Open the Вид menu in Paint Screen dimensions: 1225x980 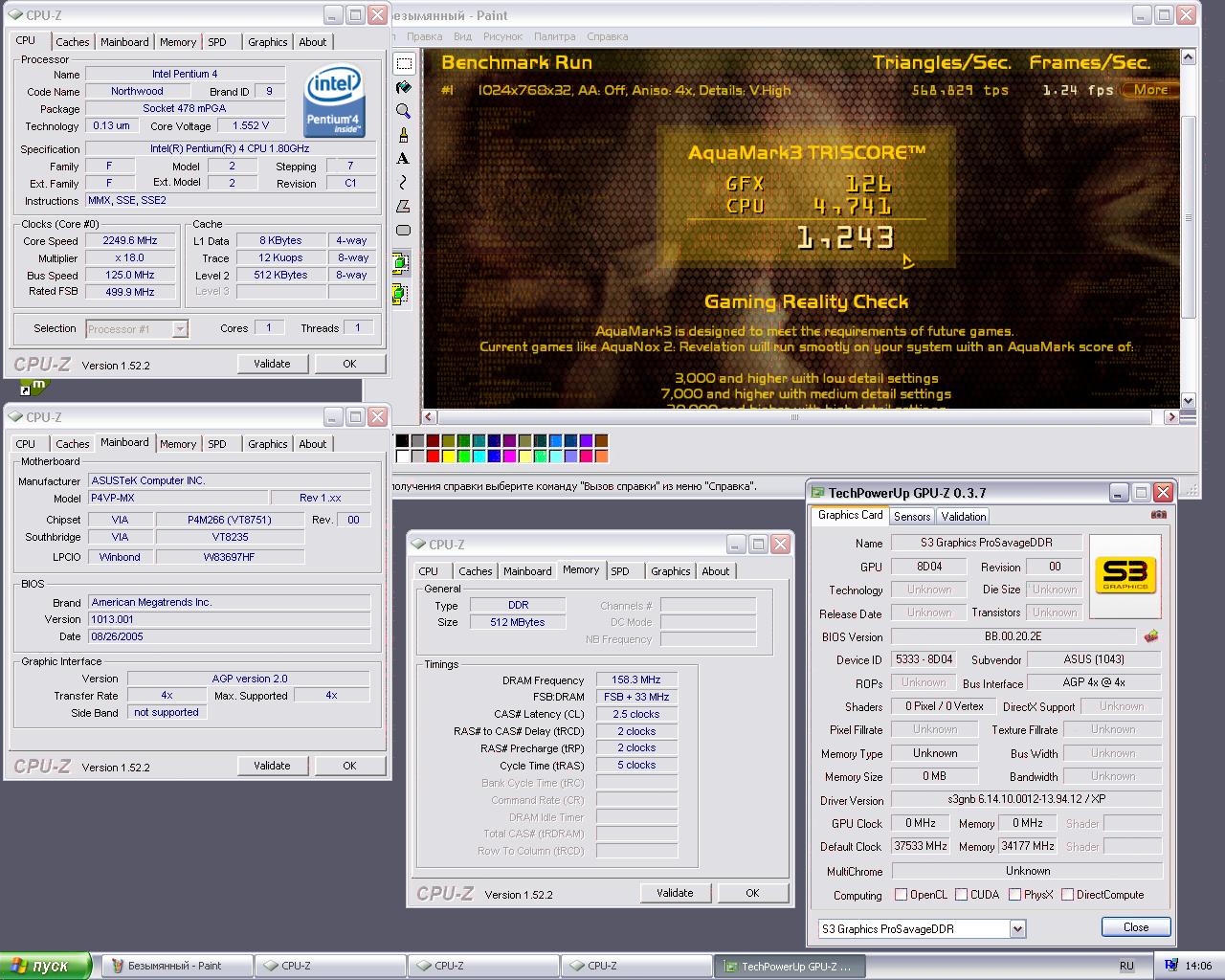point(462,36)
